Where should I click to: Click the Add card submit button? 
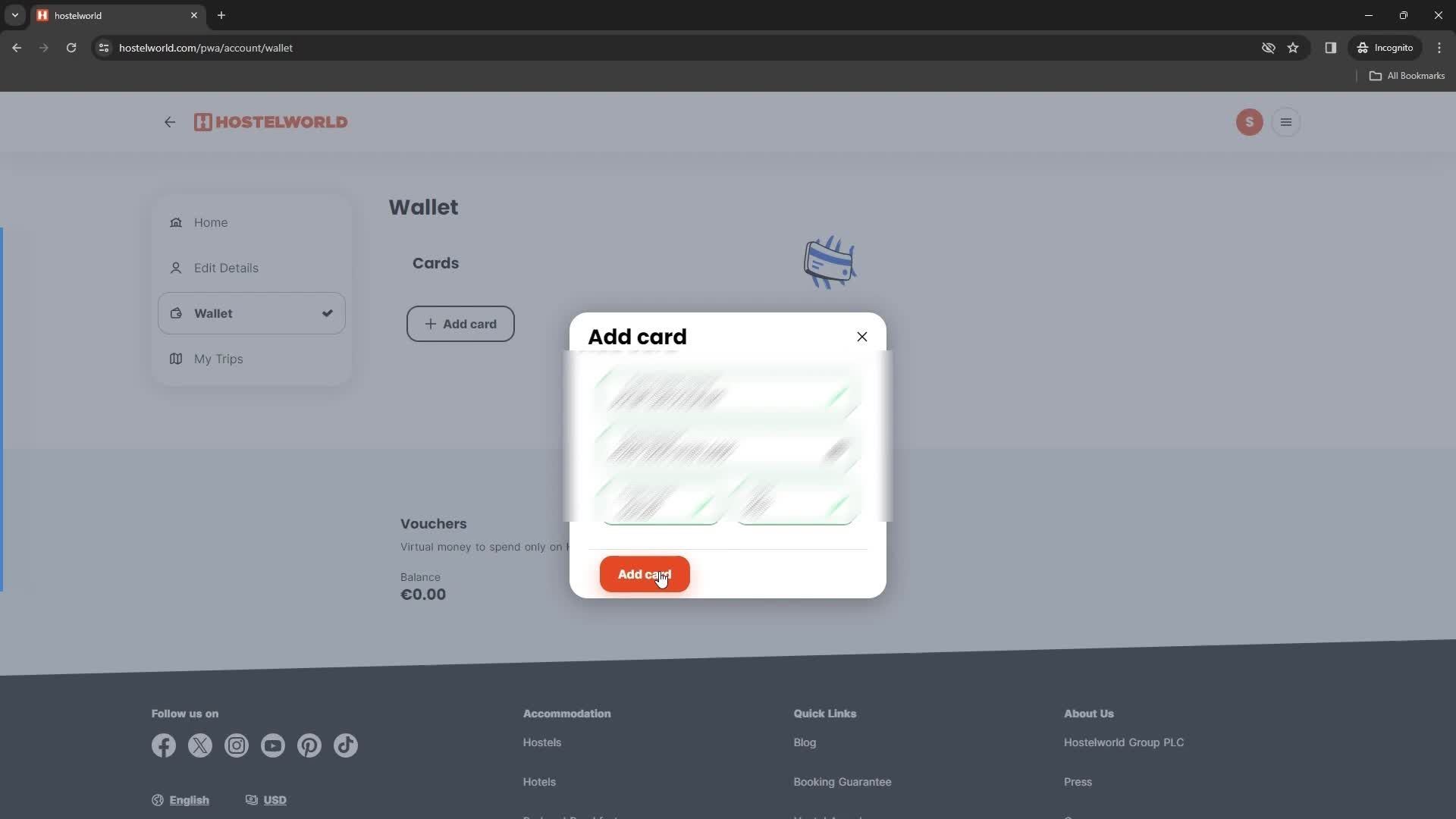pos(644,574)
